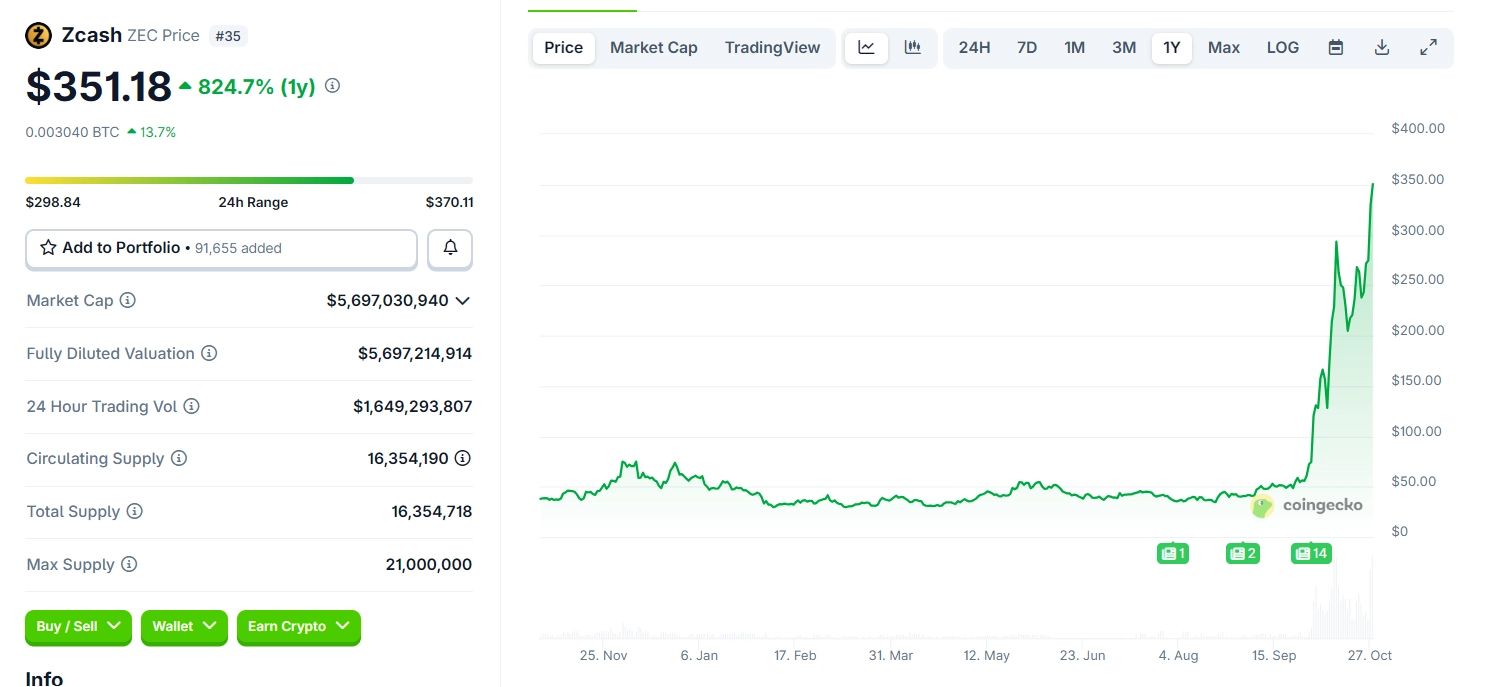Click the Circulating Supply info icon
The width and height of the screenshot is (1488, 687).
point(179,459)
